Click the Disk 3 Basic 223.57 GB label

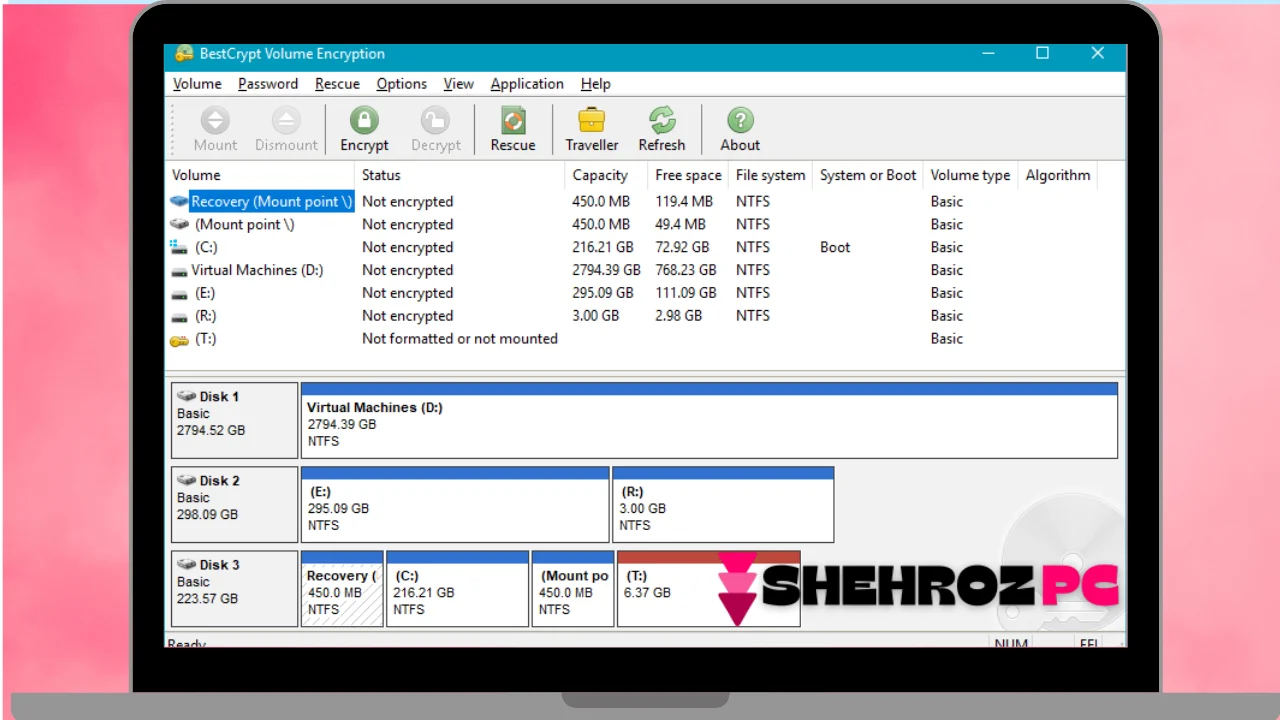point(234,588)
